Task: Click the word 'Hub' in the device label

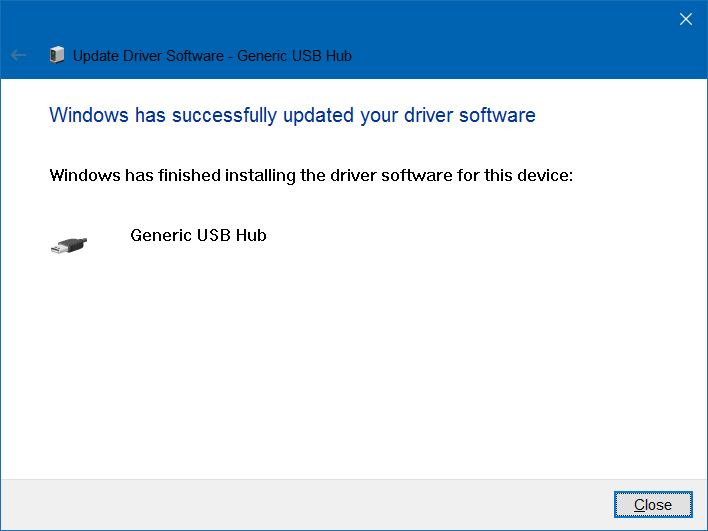Action: tap(251, 236)
